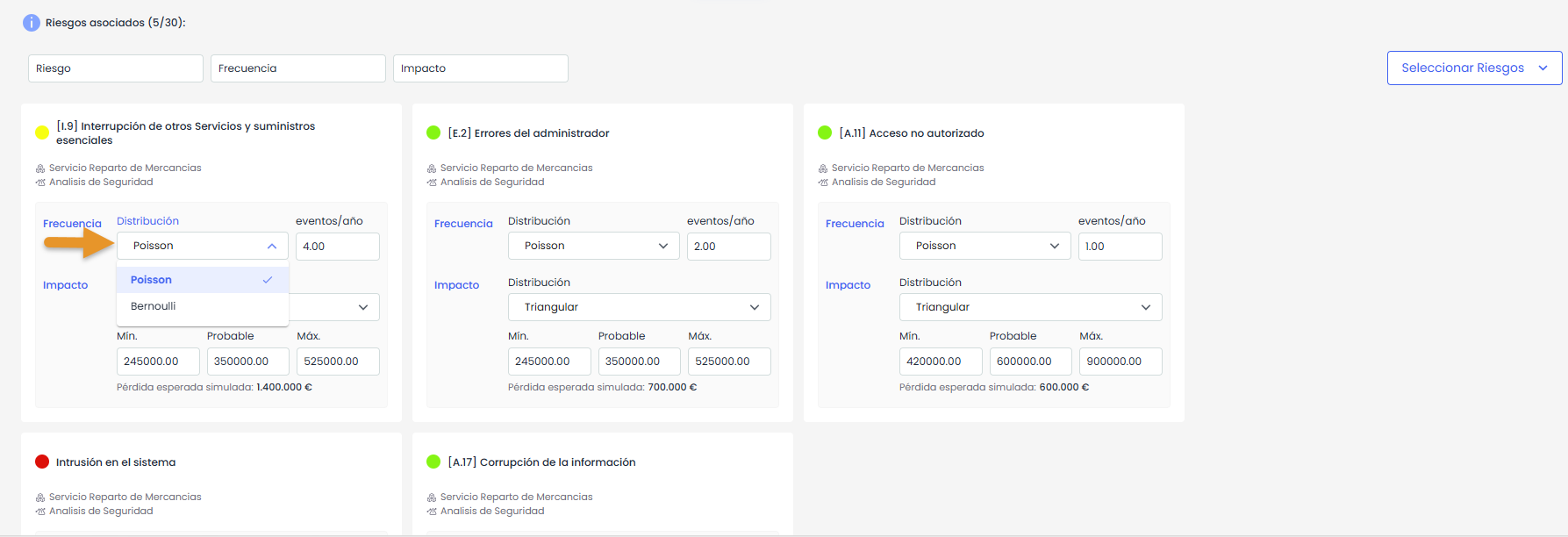Click the Impacto label in the I.9 card
This screenshot has width=1568, height=537.
66,285
